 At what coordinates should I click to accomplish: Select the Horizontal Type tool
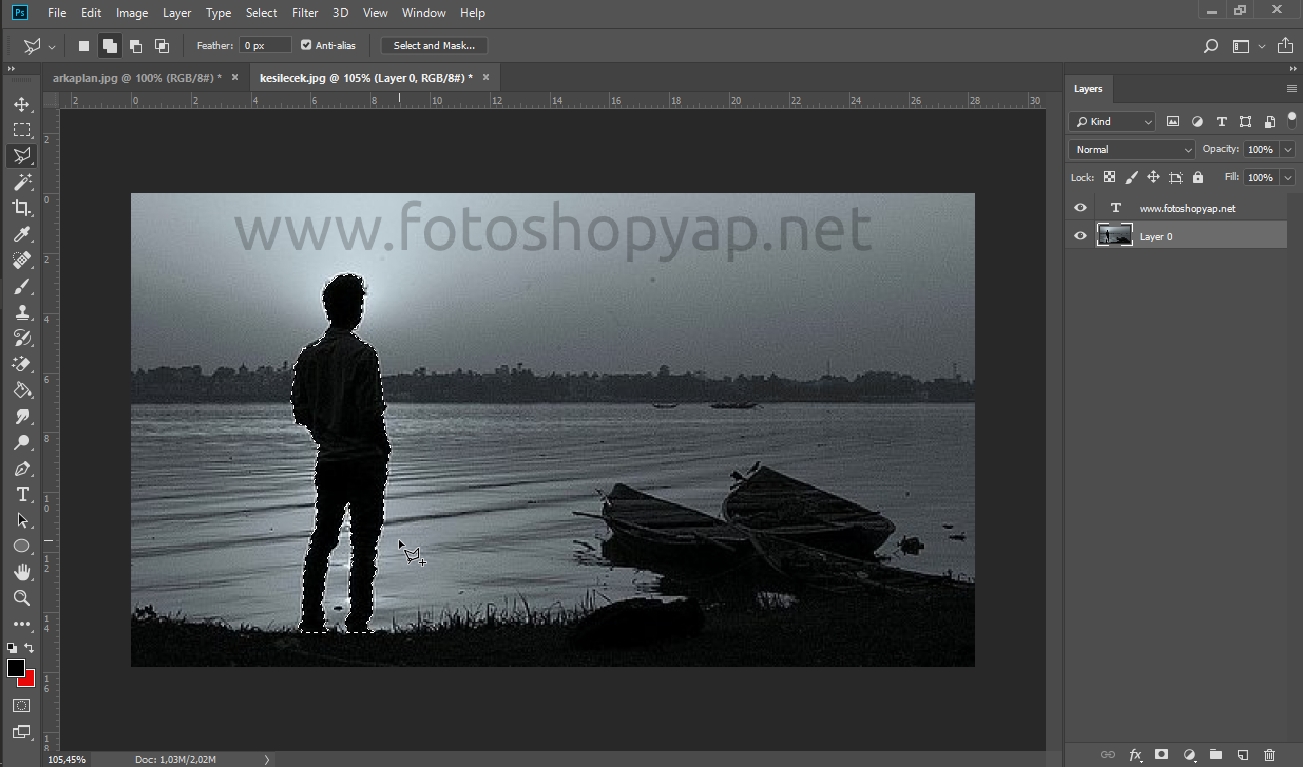click(22, 494)
